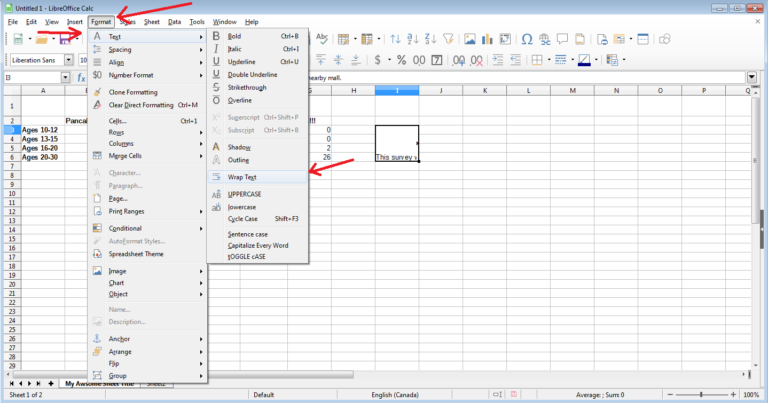
Task: Click the Insert Image toolbar icon
Action: 469,39
